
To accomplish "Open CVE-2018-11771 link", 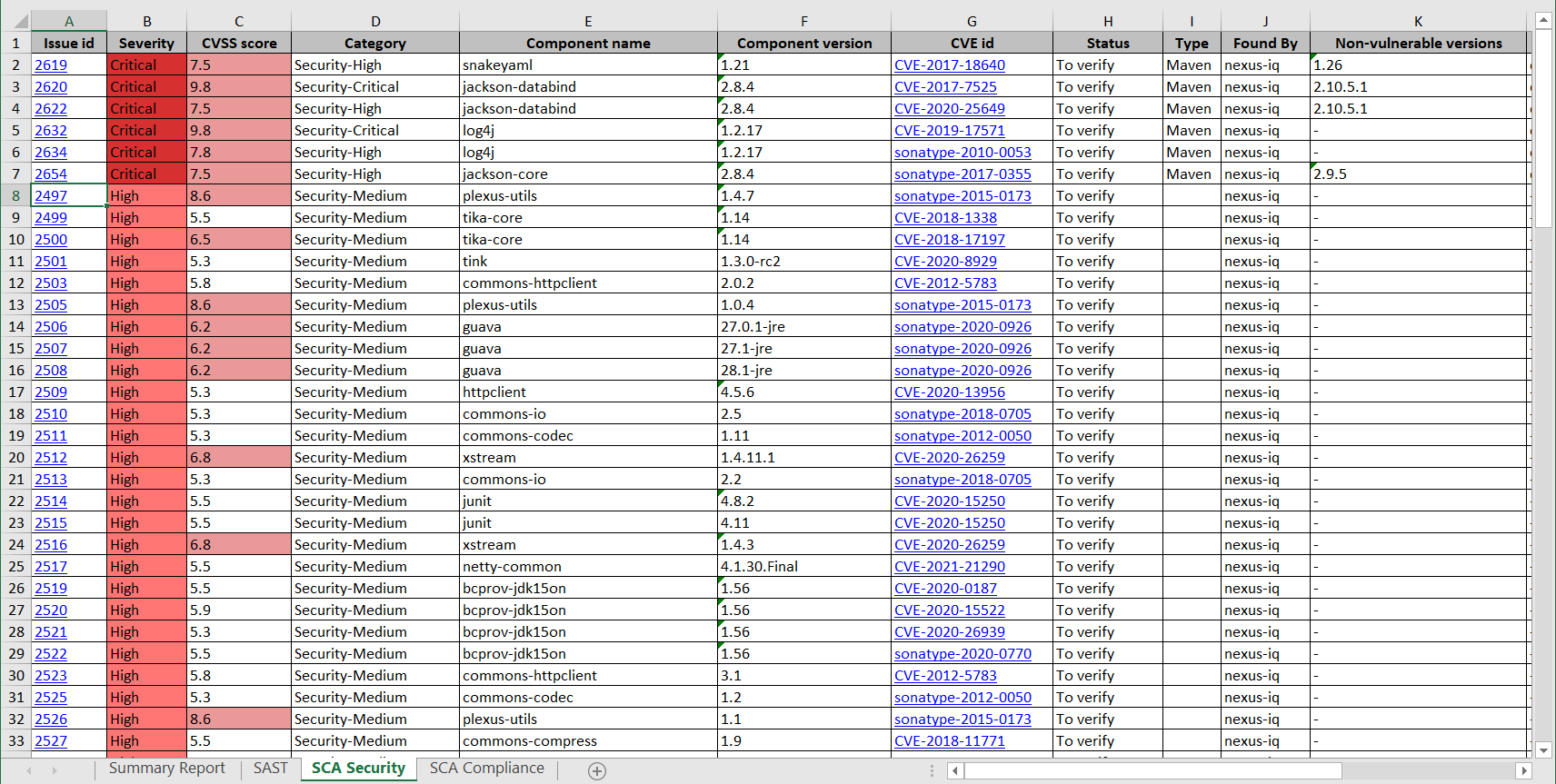I will pyautogui.click(x=950, y=741).
